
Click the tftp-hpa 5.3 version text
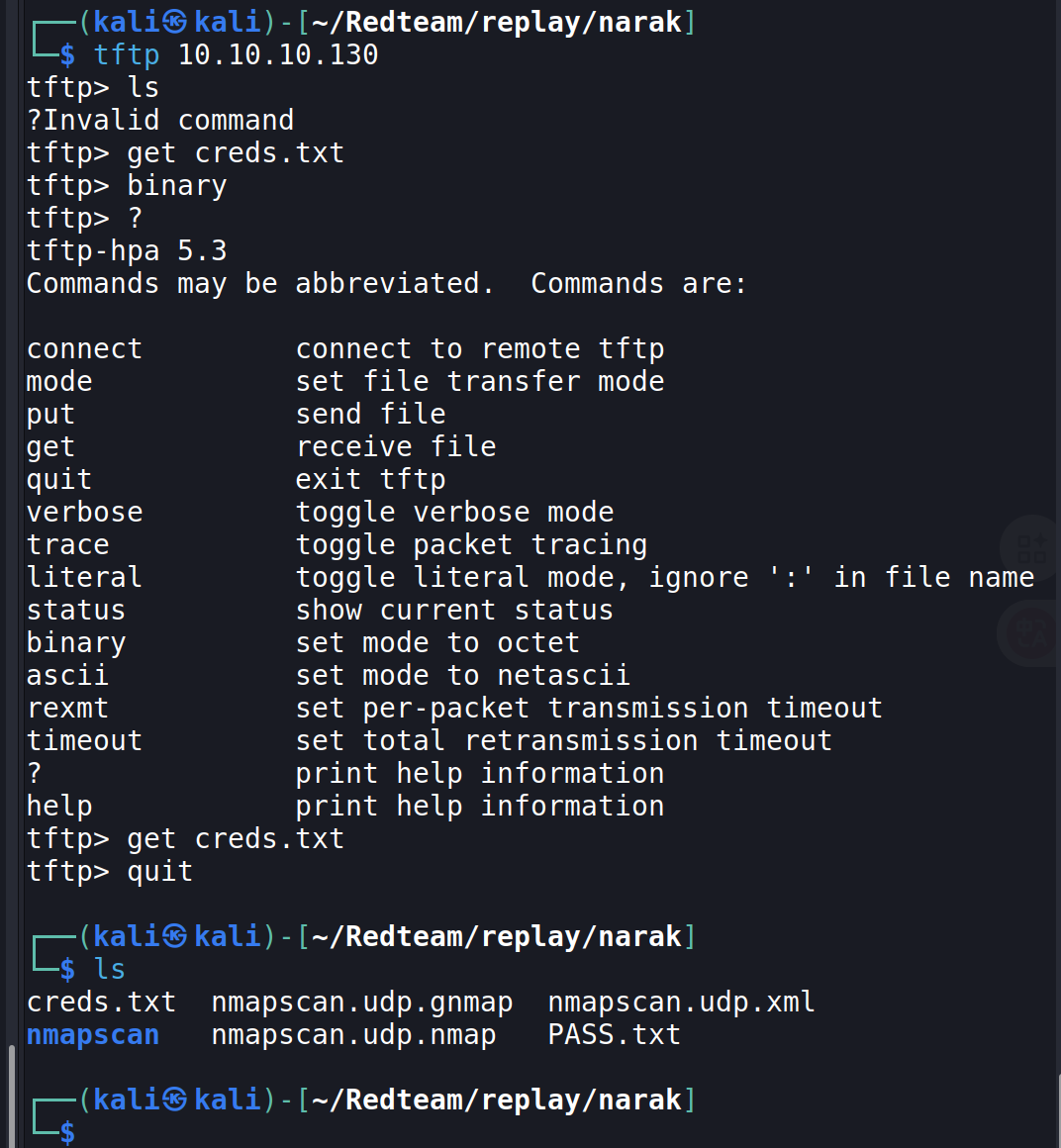[127, 251]
